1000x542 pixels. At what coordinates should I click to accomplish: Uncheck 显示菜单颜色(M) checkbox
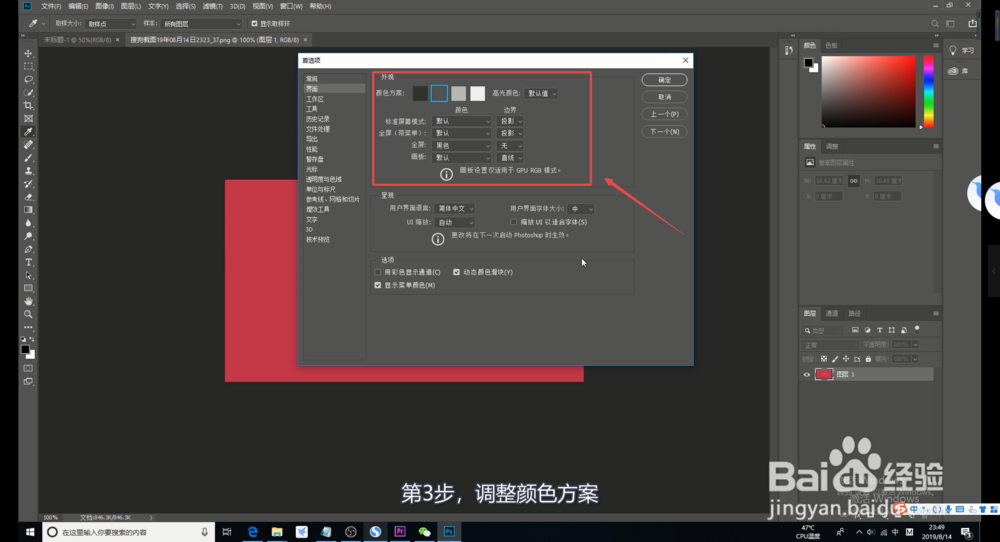[x=378, y=286]
